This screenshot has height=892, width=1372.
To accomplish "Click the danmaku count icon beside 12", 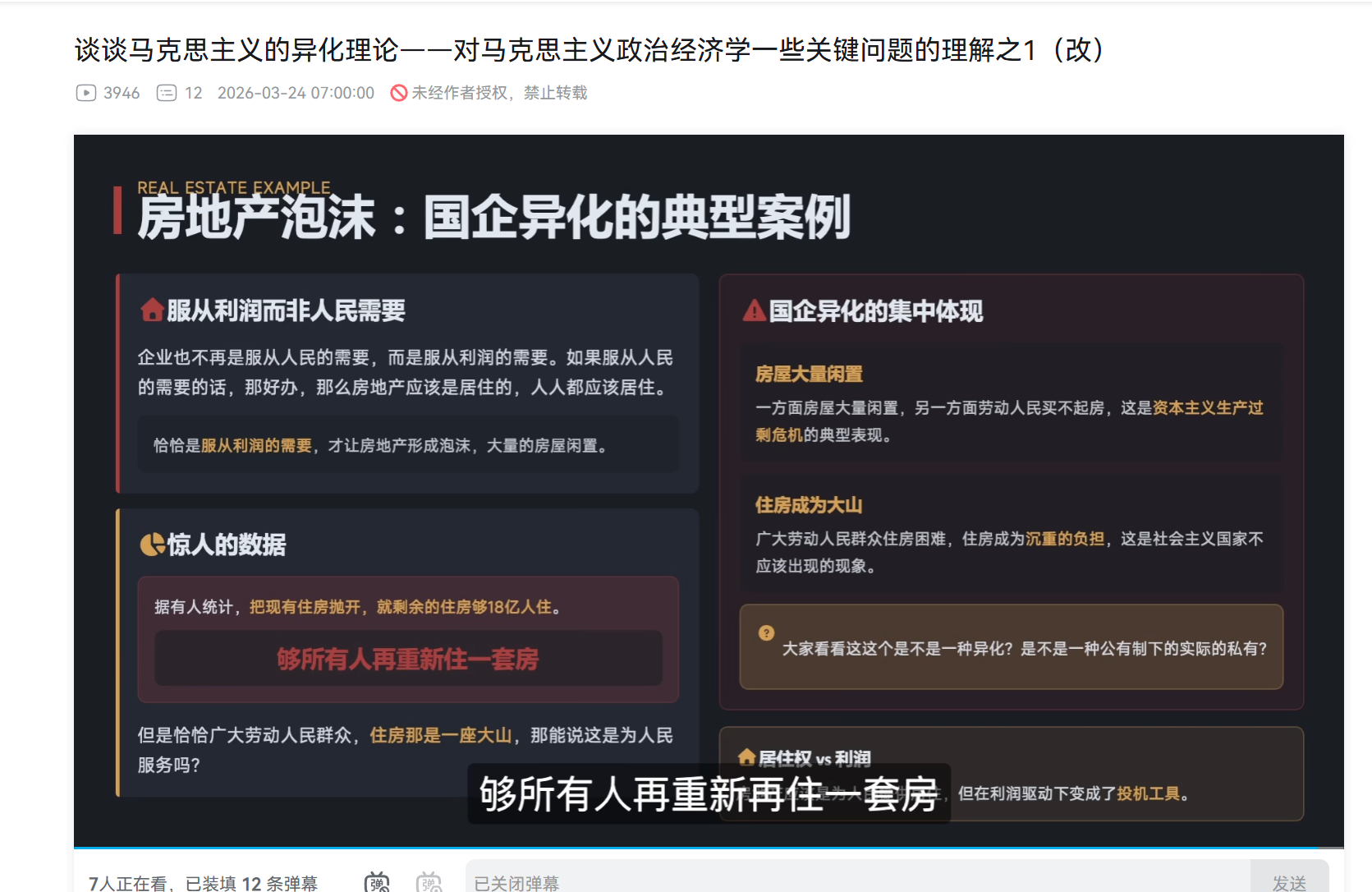I will tap(166, 93).
